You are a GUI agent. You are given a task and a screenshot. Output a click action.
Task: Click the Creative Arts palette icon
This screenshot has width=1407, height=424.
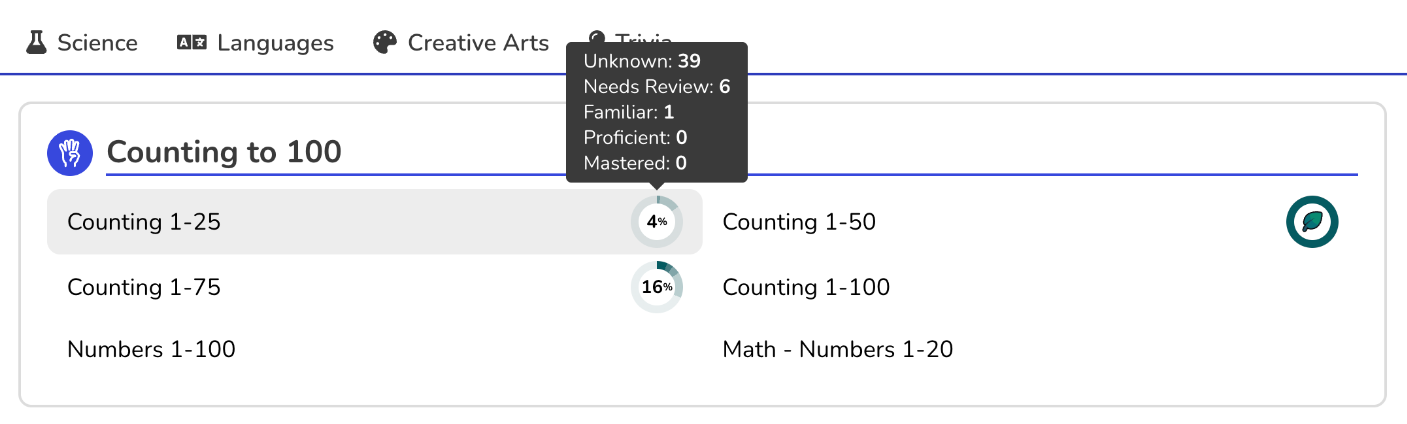coord(385,43)
